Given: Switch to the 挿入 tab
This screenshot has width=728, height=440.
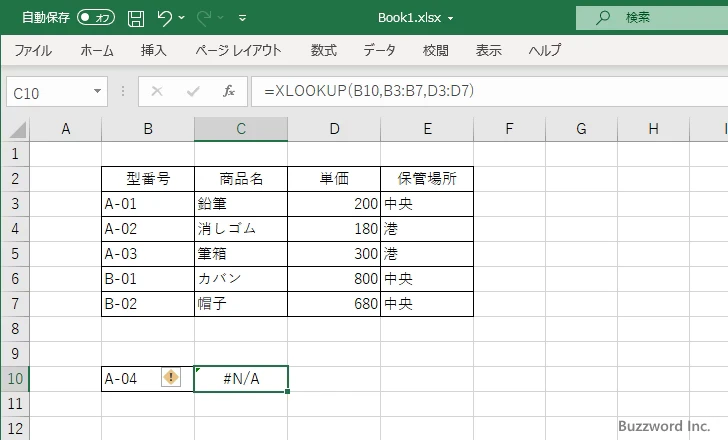Looking at the screenshot, I should (154, 50).
